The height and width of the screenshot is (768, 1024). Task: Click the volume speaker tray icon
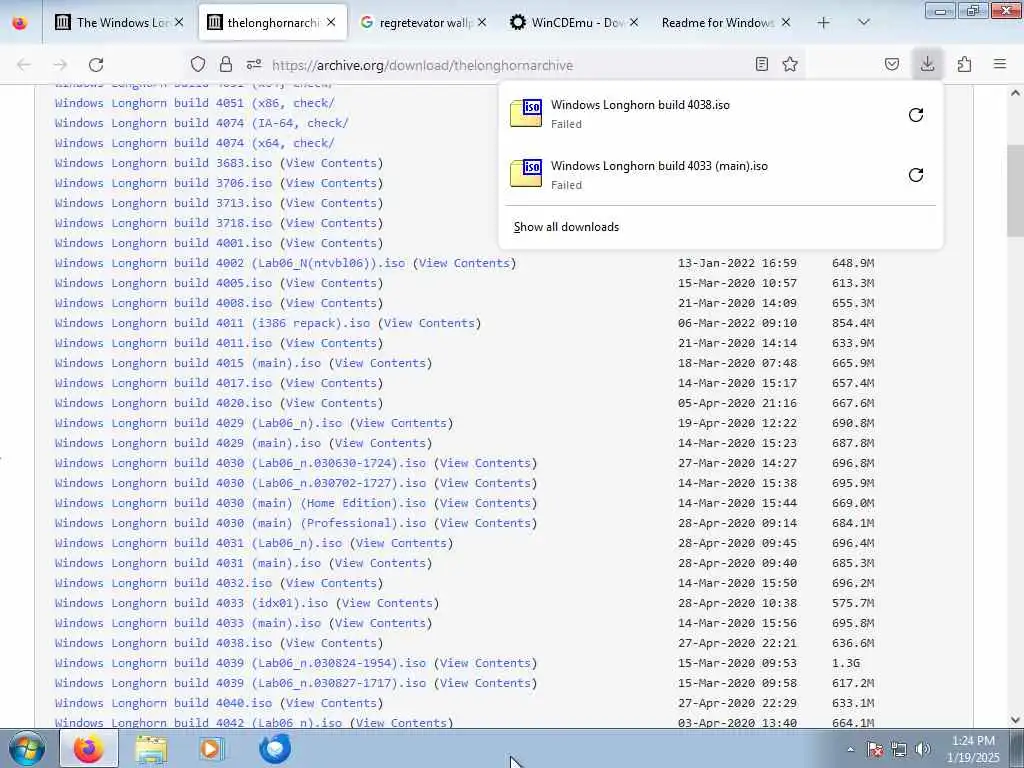point(922,749)
